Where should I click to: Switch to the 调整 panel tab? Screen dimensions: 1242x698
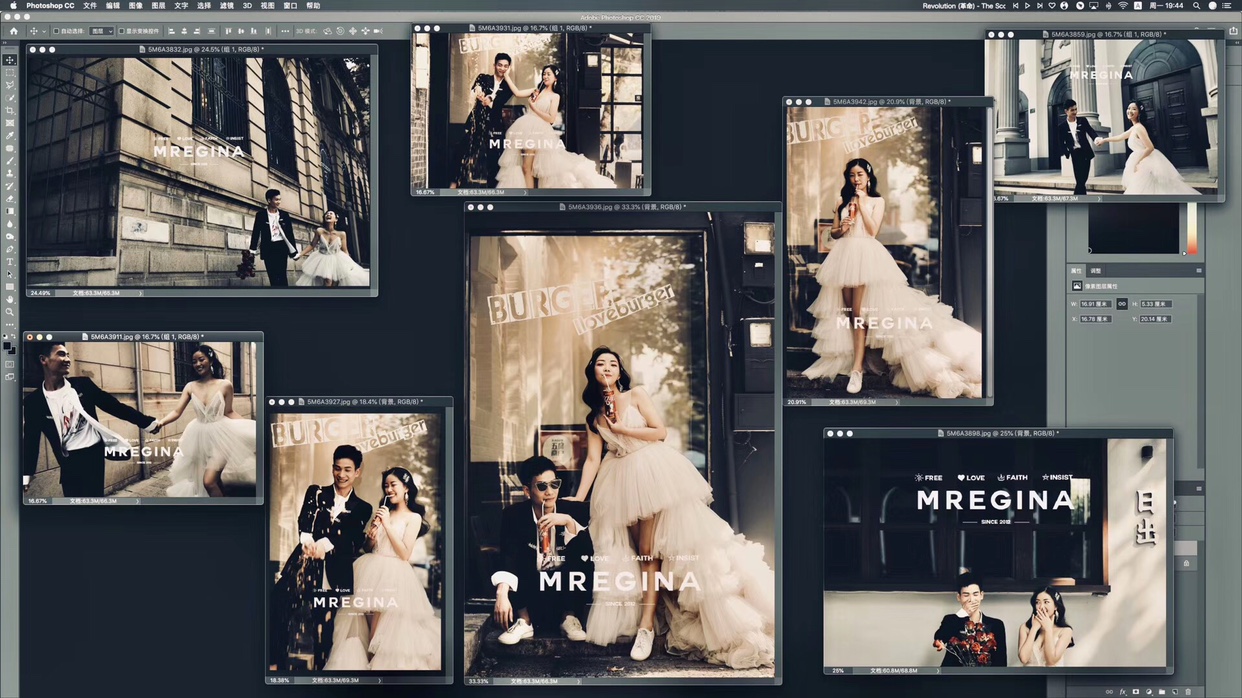(1096, 271)
